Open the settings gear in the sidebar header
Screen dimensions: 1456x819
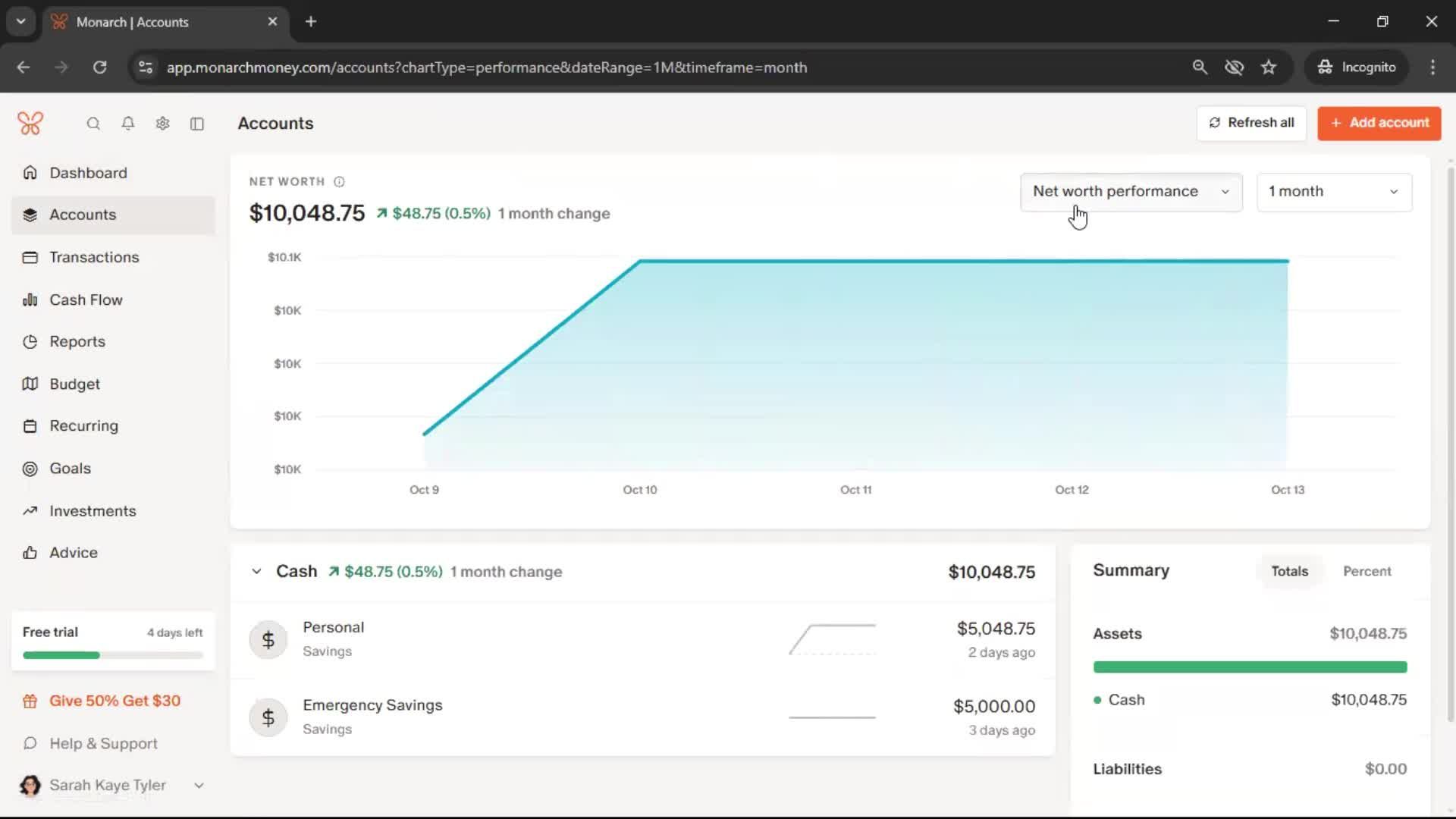(162, 124)
